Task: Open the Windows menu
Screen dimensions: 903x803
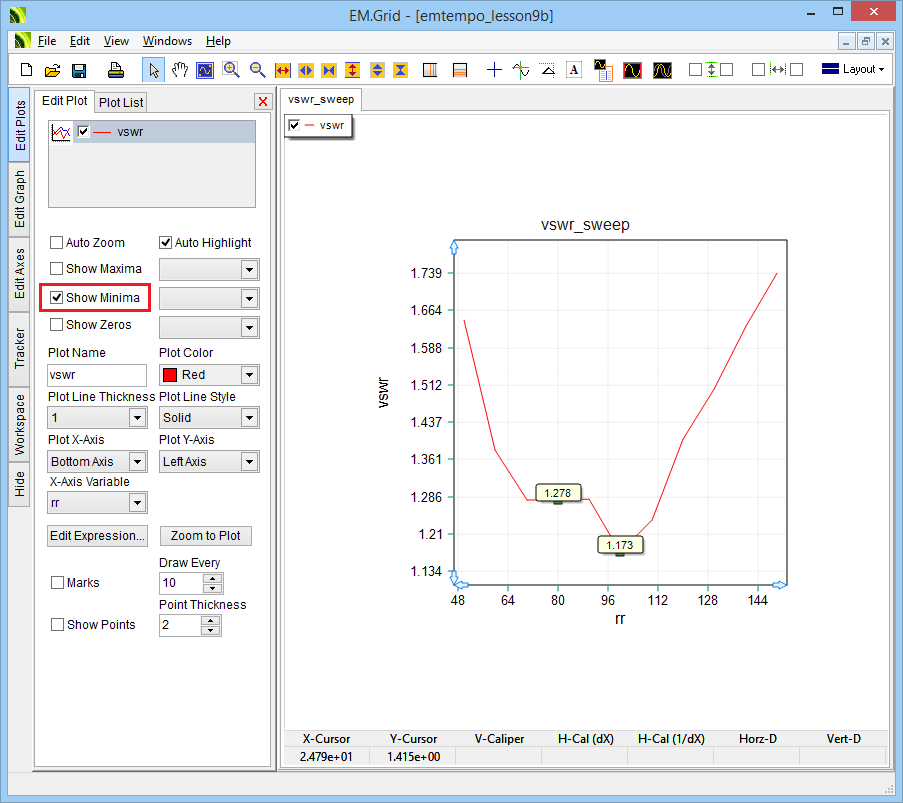Action: (x=167, y=41)
